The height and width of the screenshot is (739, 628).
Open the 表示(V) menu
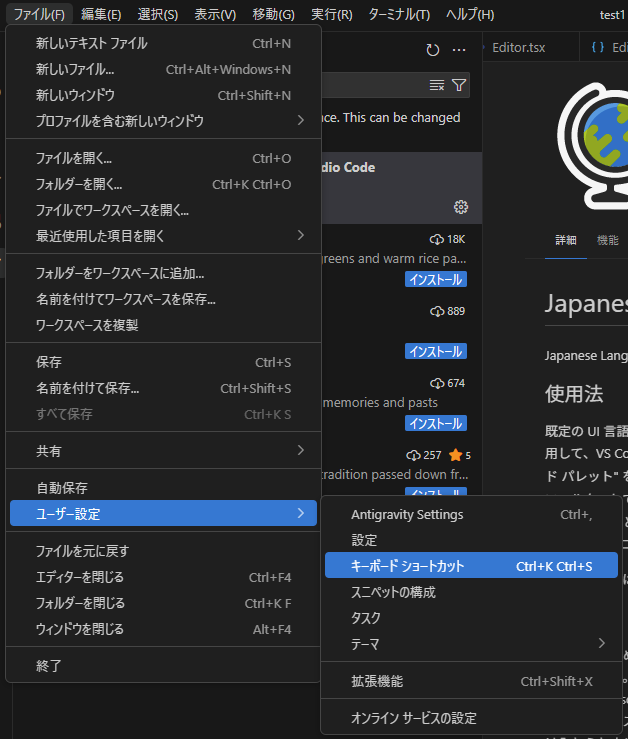215,15
